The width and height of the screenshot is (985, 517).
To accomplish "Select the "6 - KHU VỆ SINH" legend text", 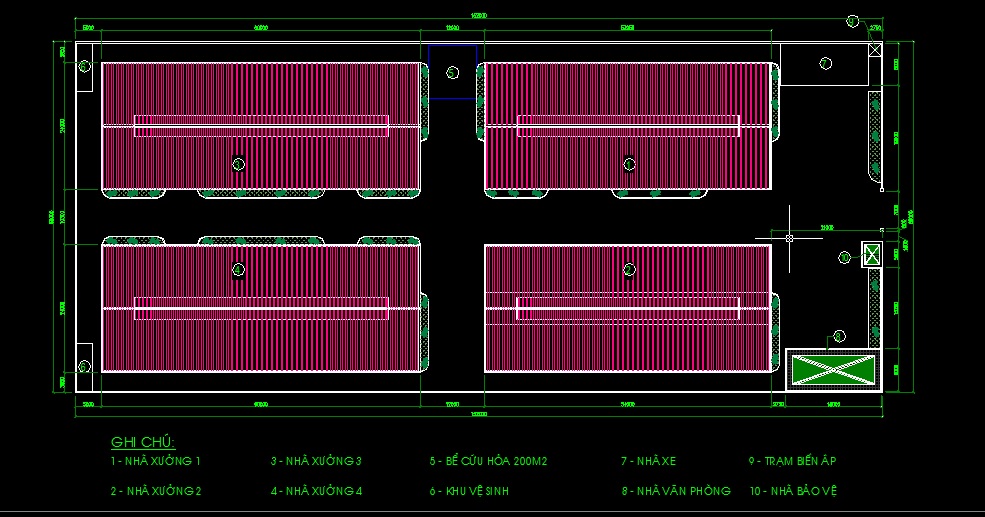I will tap(471, 491).
